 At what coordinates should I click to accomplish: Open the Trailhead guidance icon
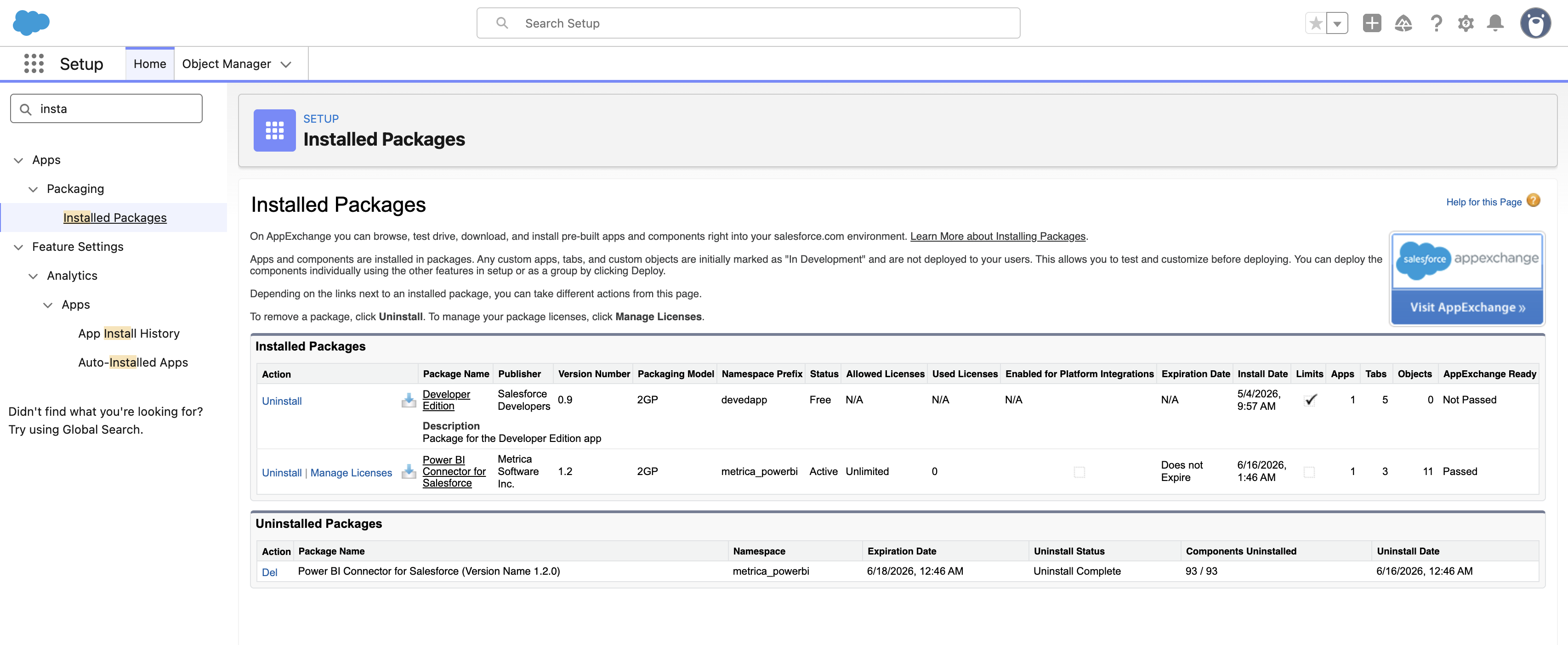coord(1403,23)
